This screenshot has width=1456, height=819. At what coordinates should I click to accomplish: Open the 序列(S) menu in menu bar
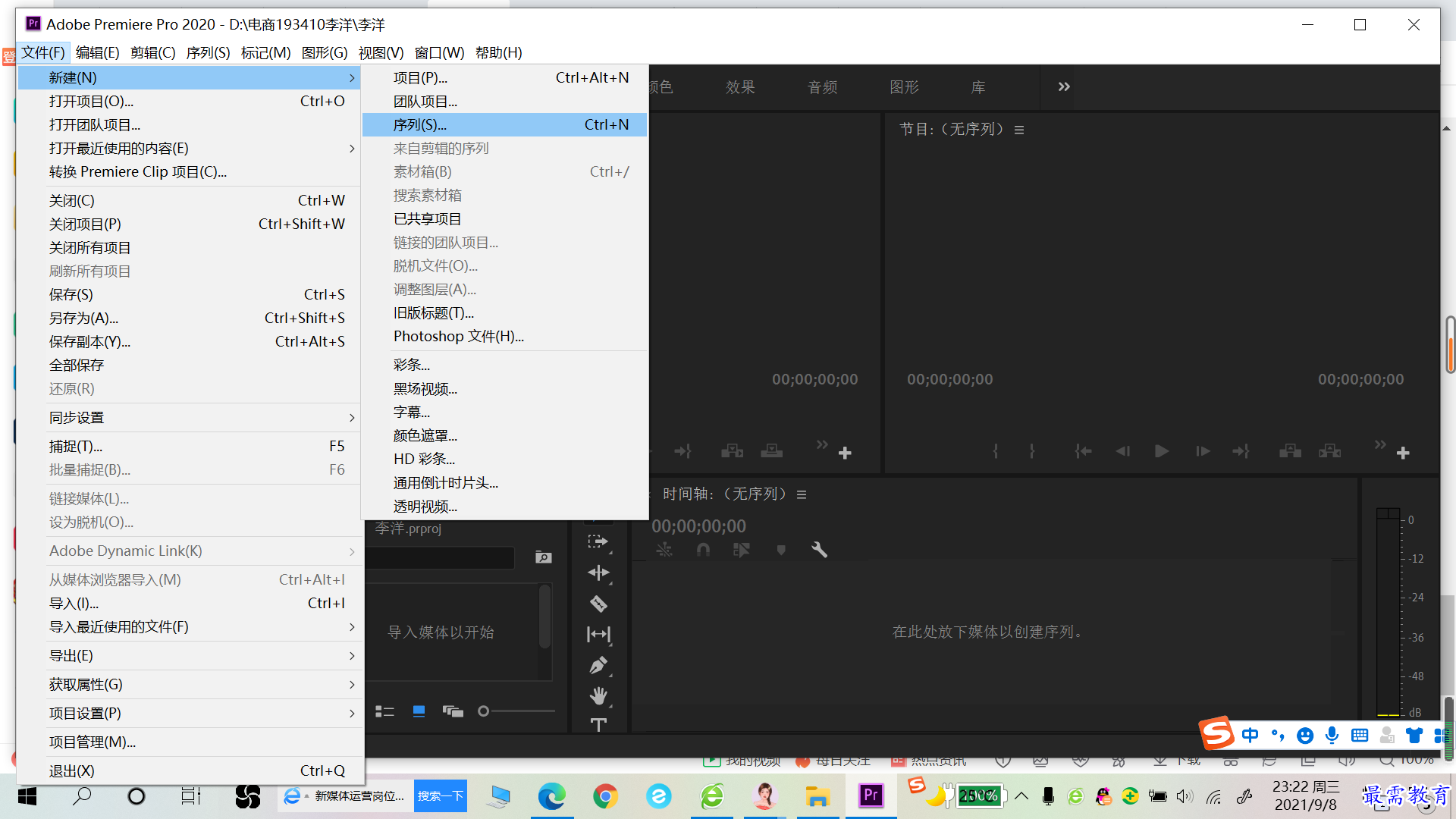(208, 52)
